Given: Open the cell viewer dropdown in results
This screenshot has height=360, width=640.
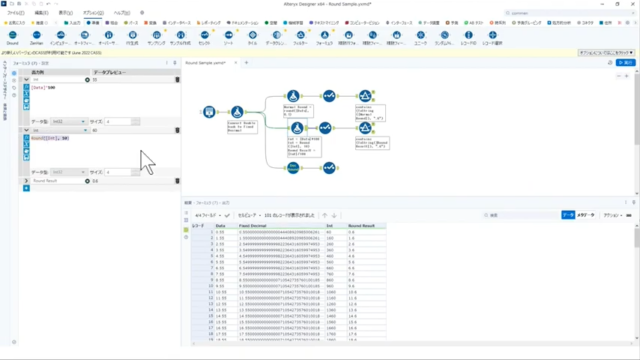Looking at the screenshot, I should (249, 215).
